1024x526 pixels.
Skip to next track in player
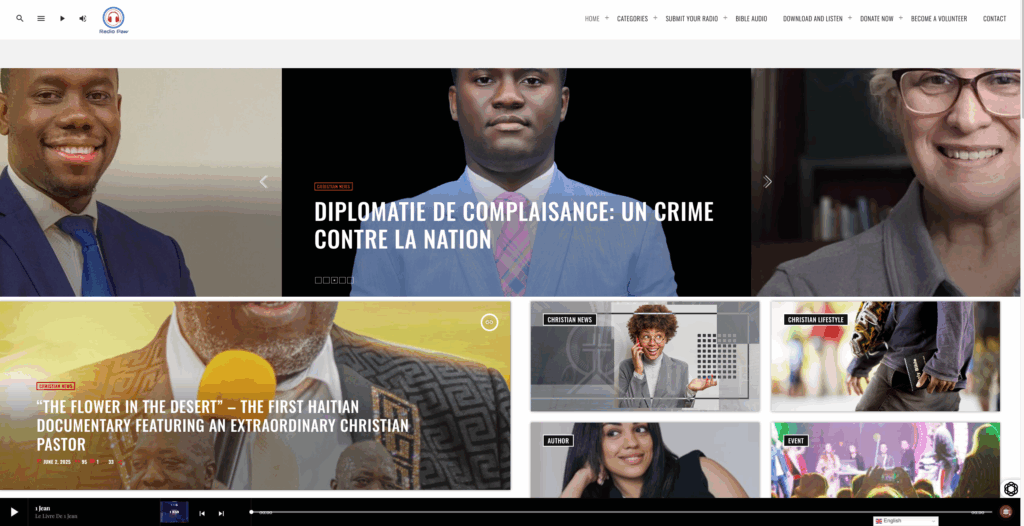click(x=221, y=514)
